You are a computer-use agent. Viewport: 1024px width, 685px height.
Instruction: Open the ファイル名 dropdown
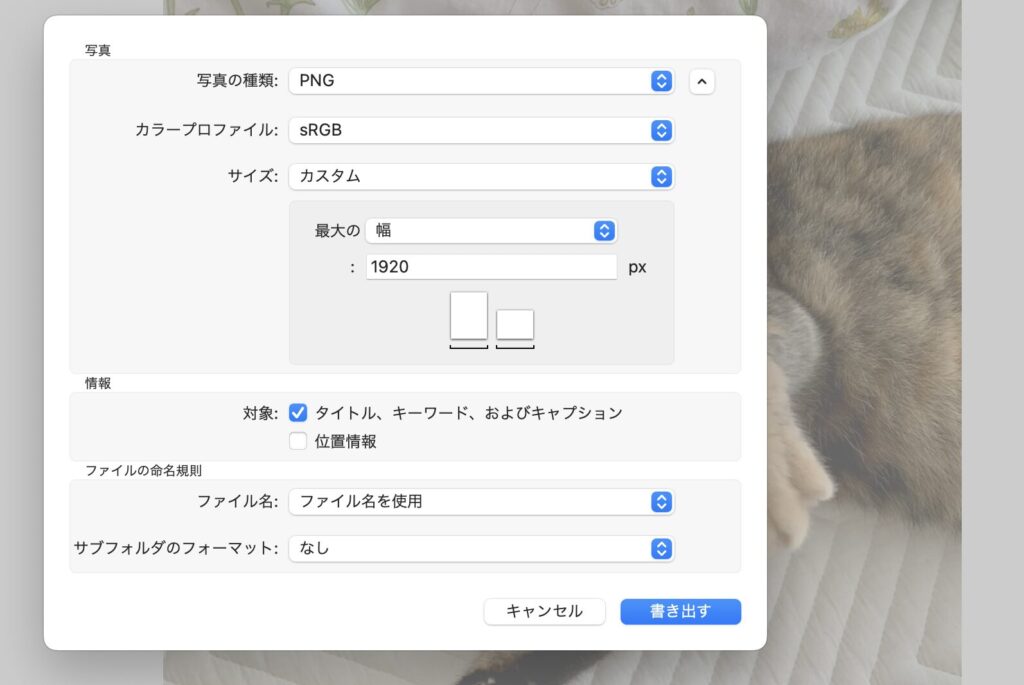(481, 502)
